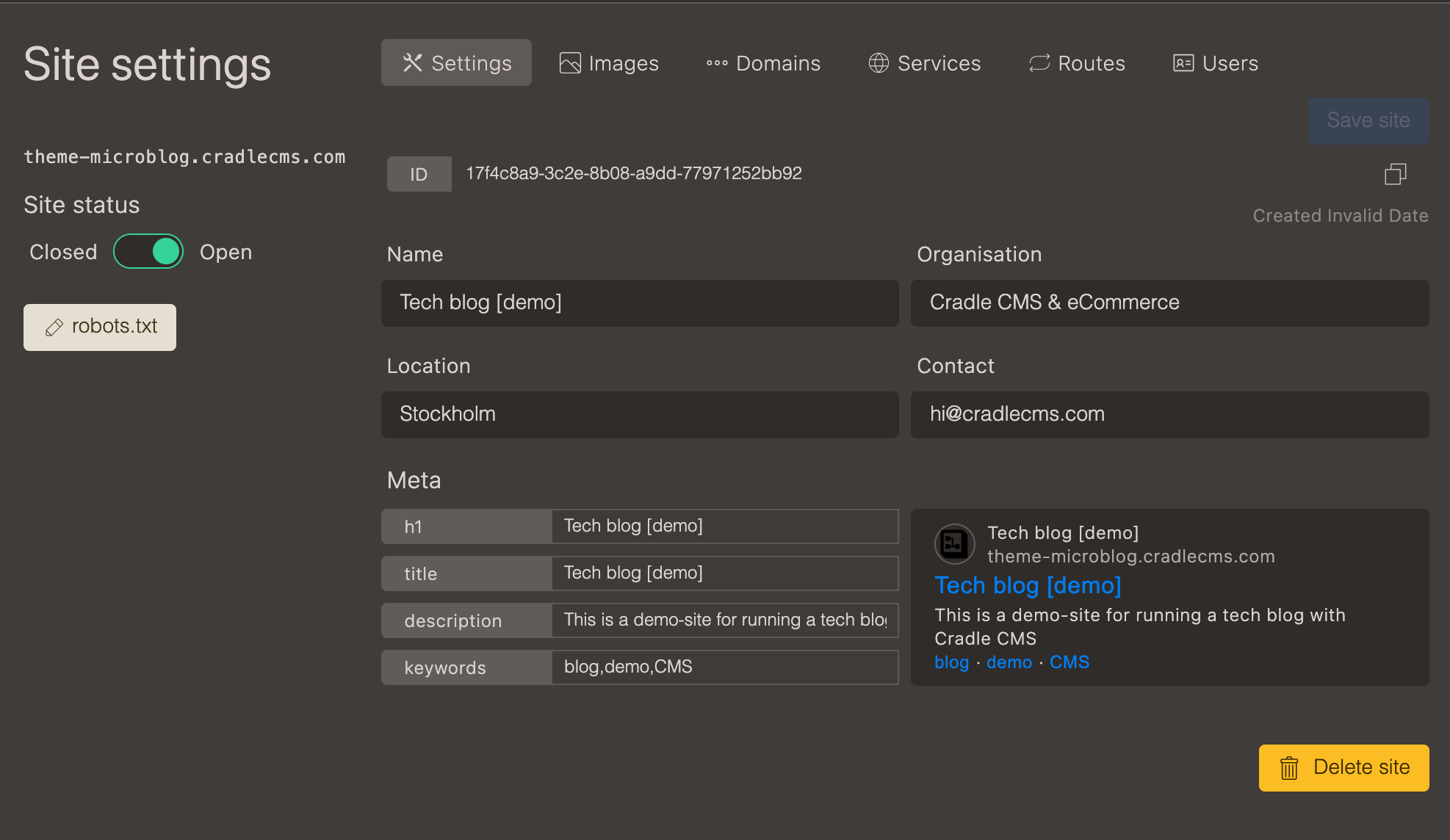This screenshot has width=1450, height=840.
Task: Click the 'Open' status label
Action: [x=226, y=252]
